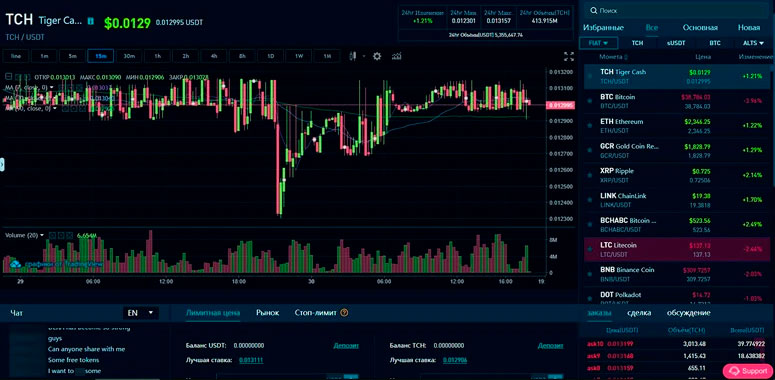This screenshot has height=380, width=775.
Task: Select the 1M monthly timeframe
Action: tap(327, 56)
